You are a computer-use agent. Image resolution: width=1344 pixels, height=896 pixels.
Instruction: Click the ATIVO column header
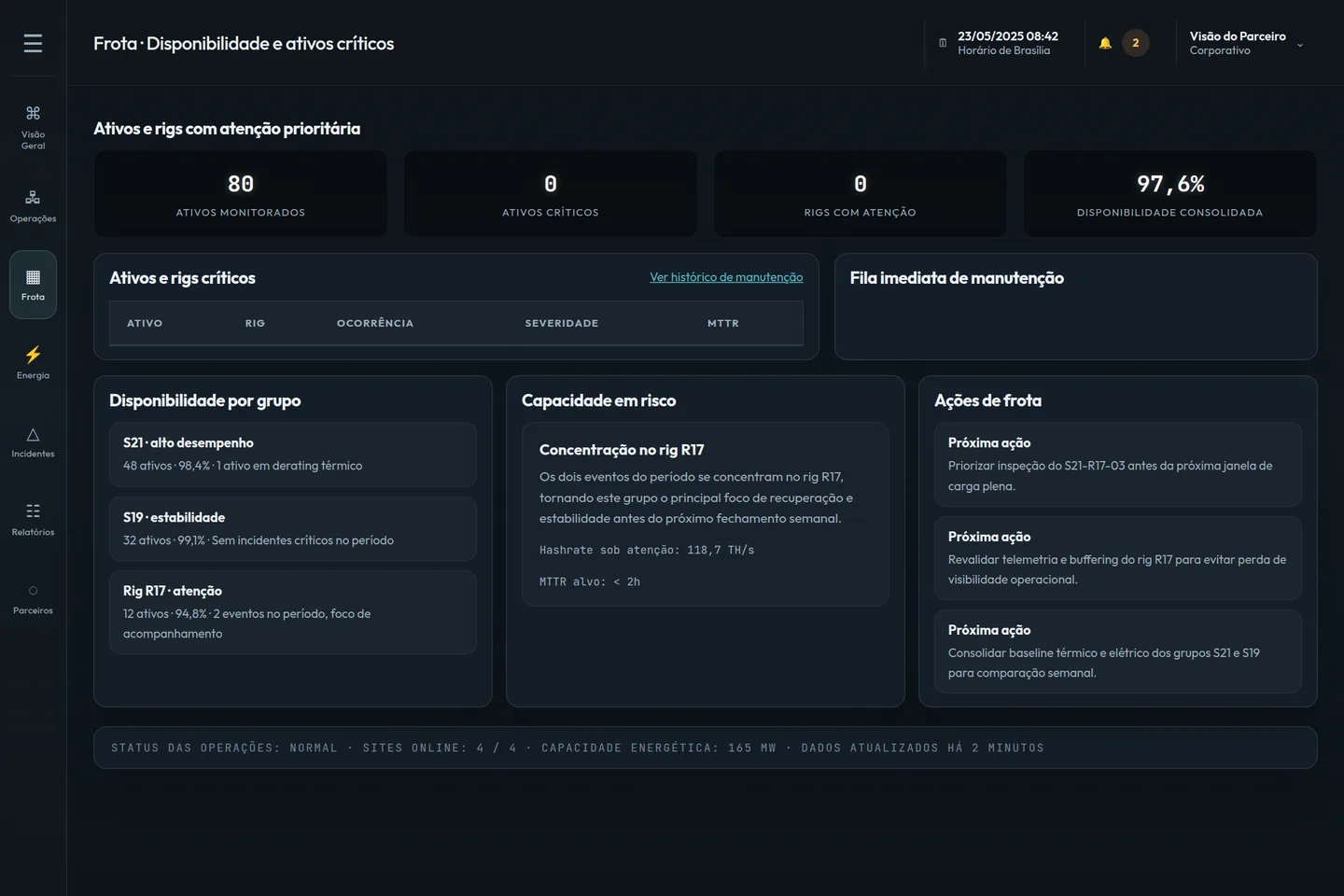145,323
